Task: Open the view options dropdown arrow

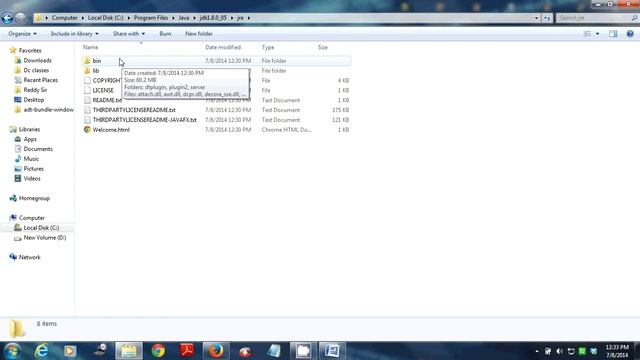Action: (598, 34)
